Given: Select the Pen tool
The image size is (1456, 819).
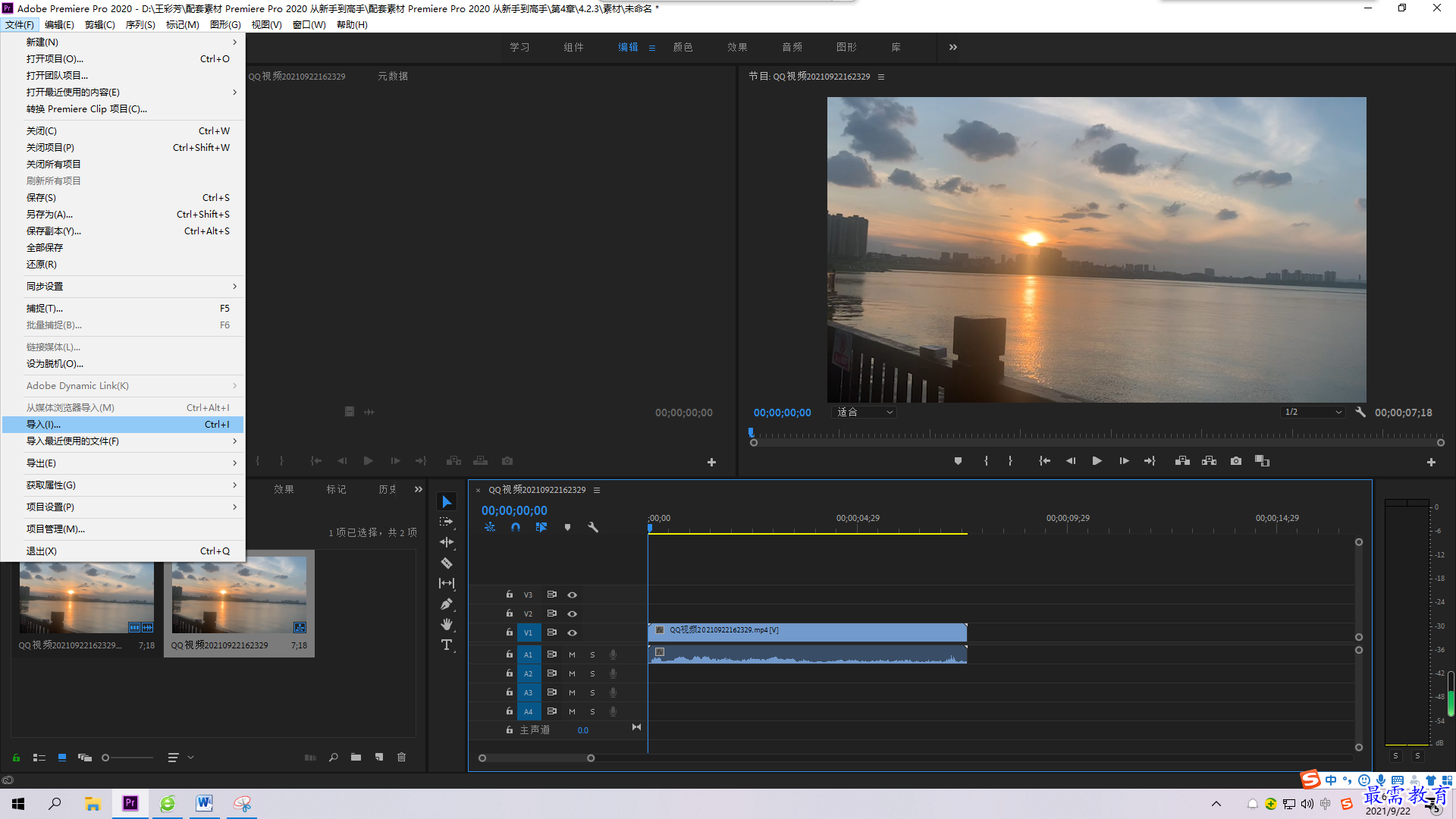Looking at the screenshot, I should [x=447, y=604].
